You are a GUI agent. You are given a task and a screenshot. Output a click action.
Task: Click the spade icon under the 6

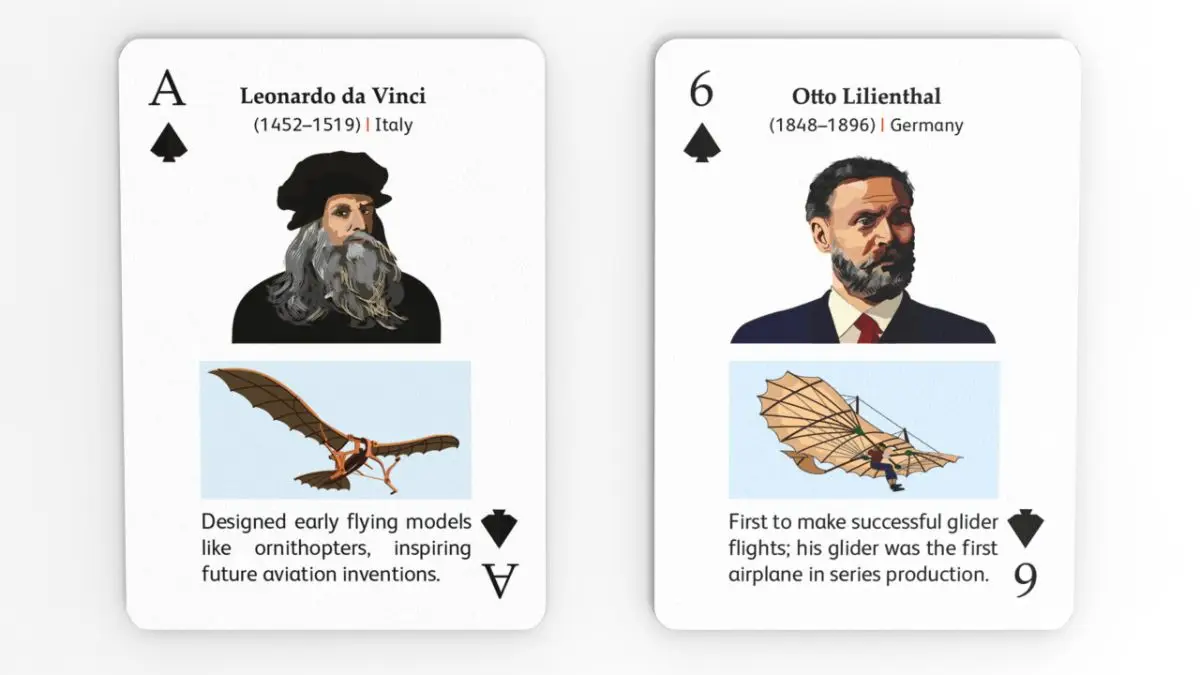(702, 141)
